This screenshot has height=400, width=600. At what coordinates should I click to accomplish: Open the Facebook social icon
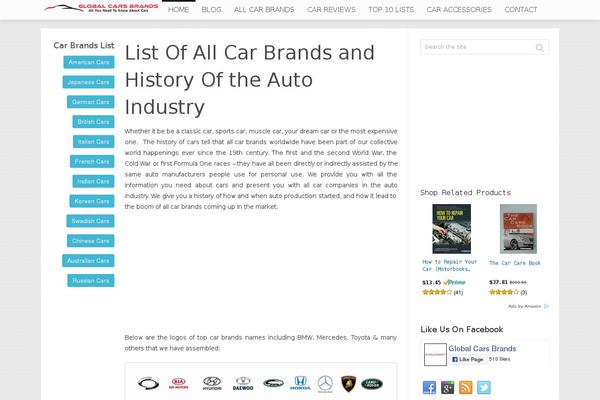click(429, 387)
